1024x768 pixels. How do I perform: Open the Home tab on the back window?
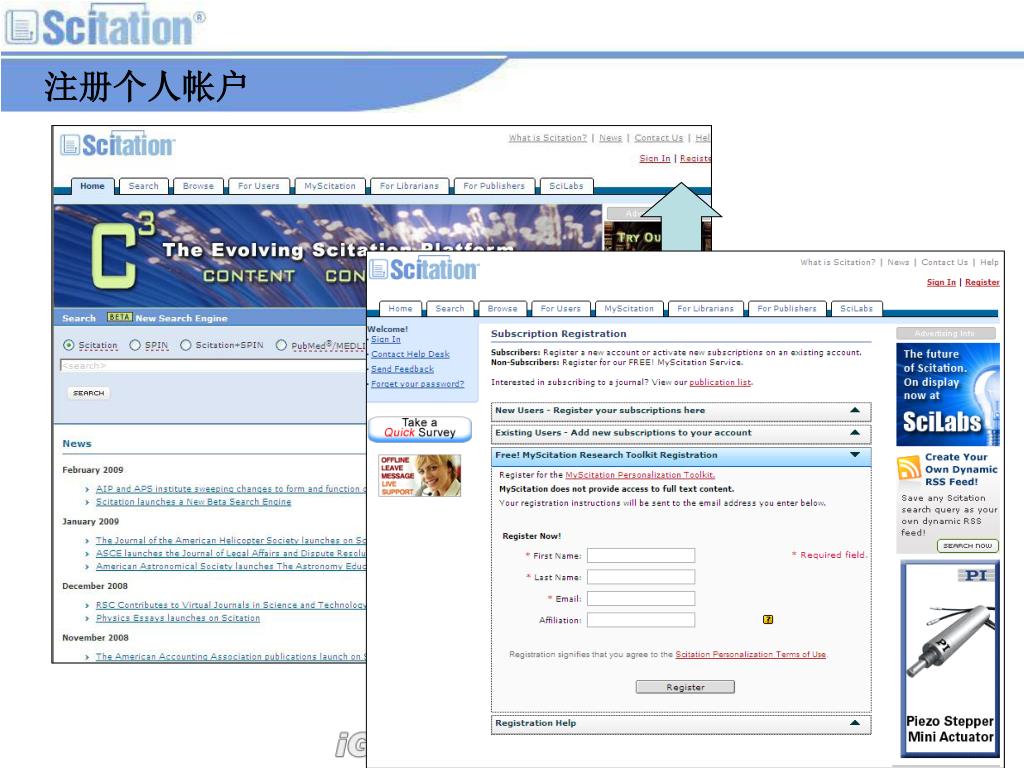pyautogui.click(x=92, y=186)
